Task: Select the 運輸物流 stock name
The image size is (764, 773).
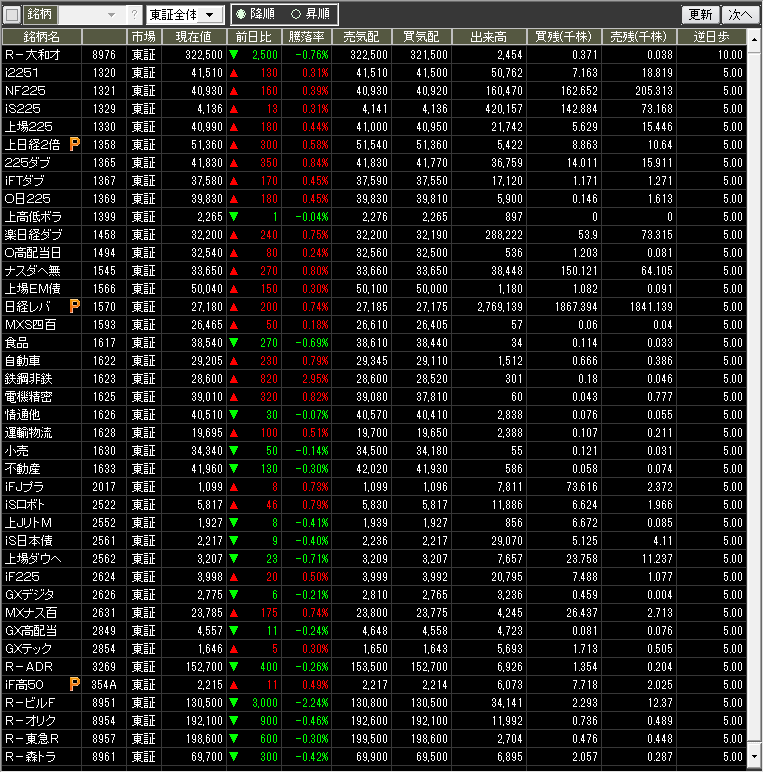Action: [x=29, y=433]
